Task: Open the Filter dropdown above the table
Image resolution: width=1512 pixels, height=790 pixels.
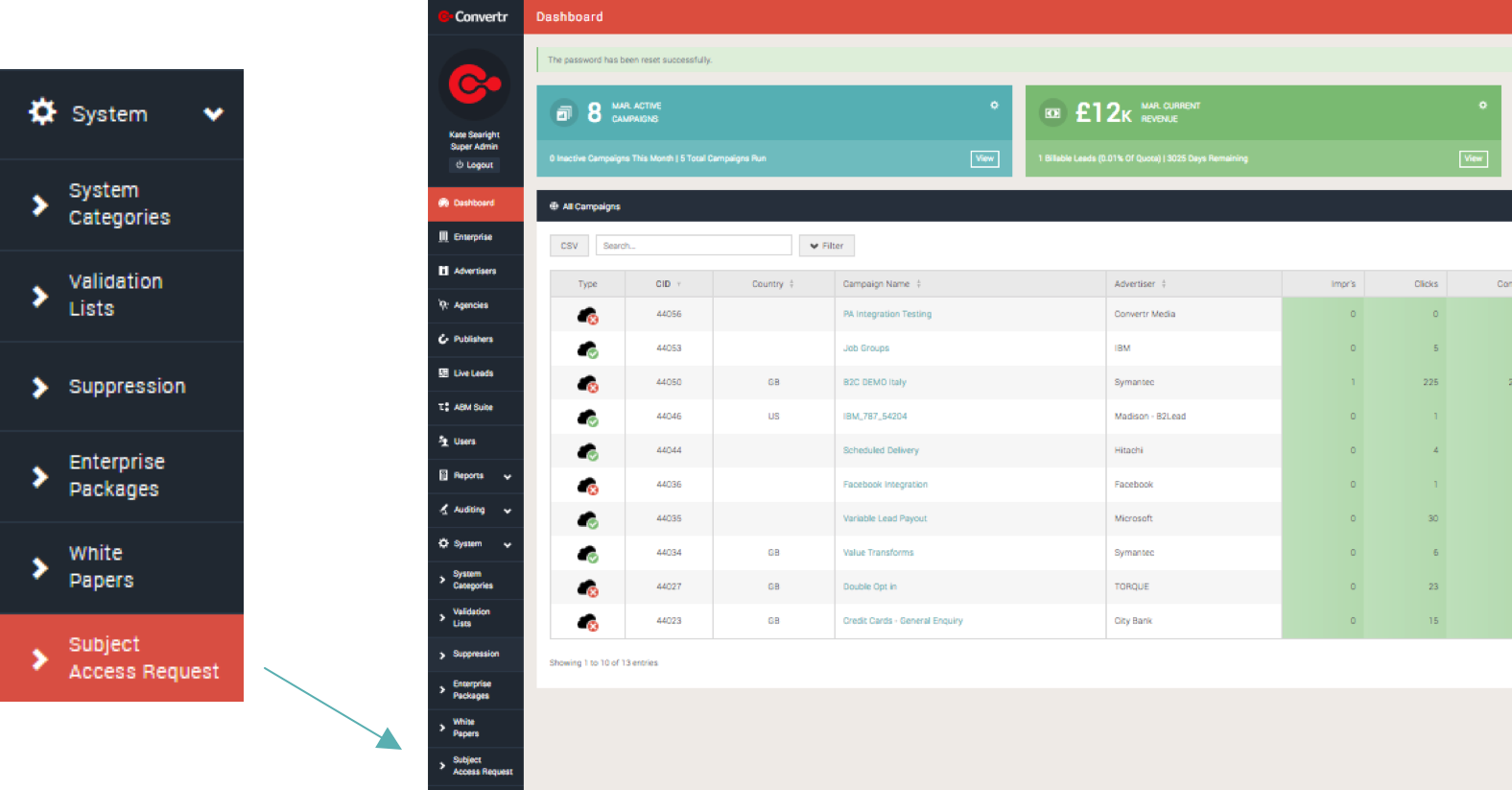Action: (826, 246)
